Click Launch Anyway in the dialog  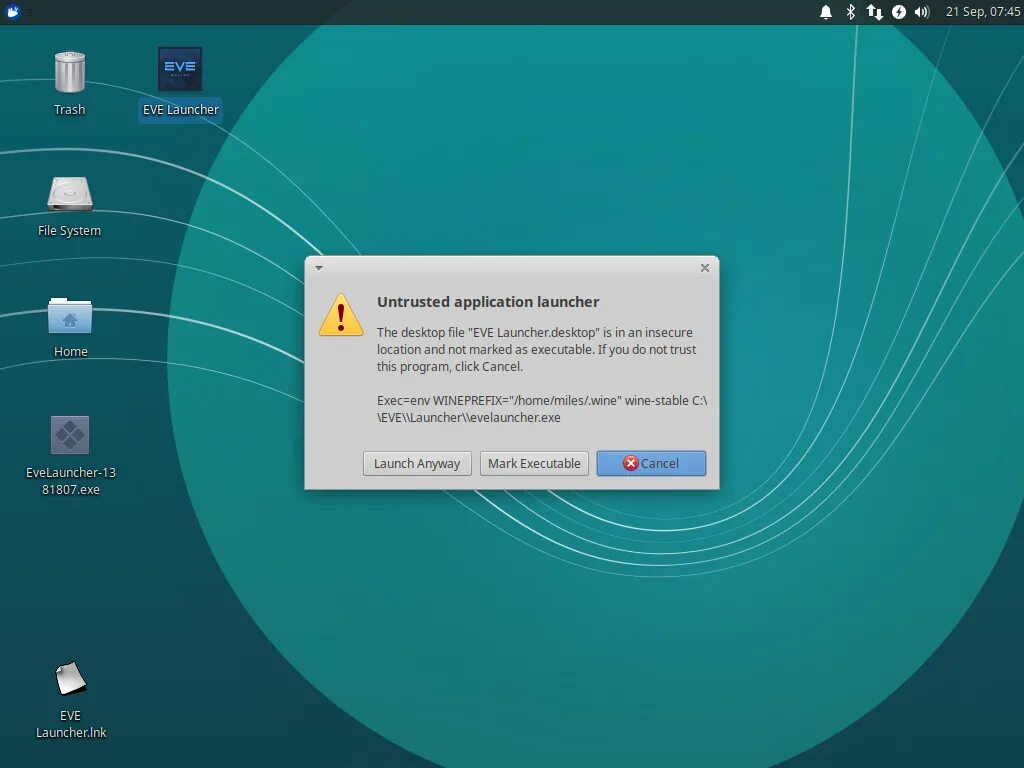417,463
